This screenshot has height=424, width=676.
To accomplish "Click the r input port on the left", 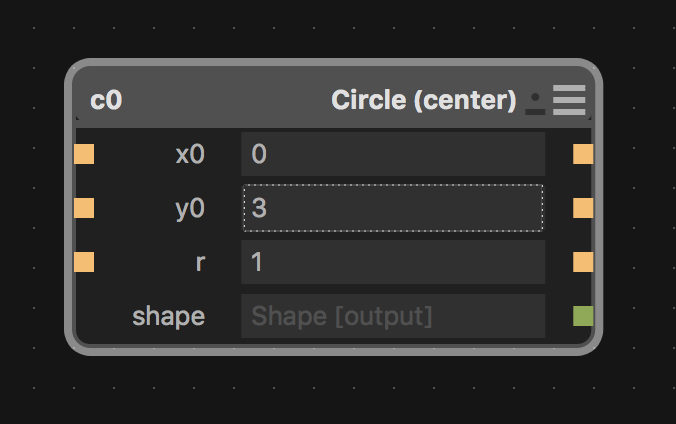I will (x=84, y=262).
